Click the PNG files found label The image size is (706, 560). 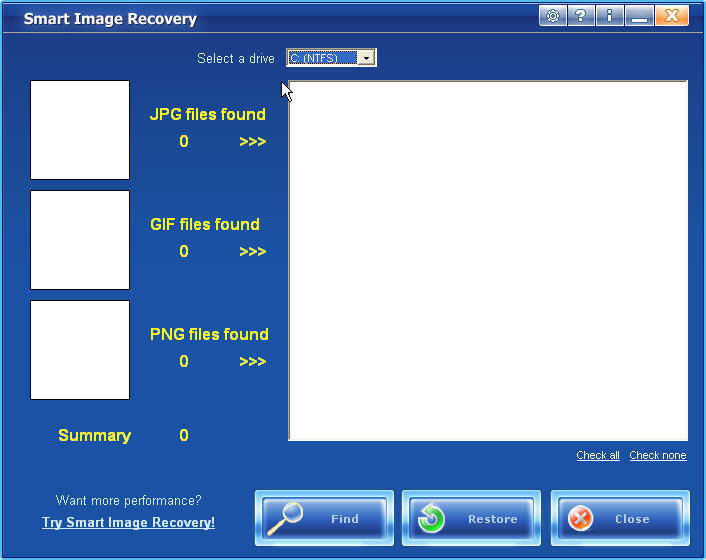209,334
